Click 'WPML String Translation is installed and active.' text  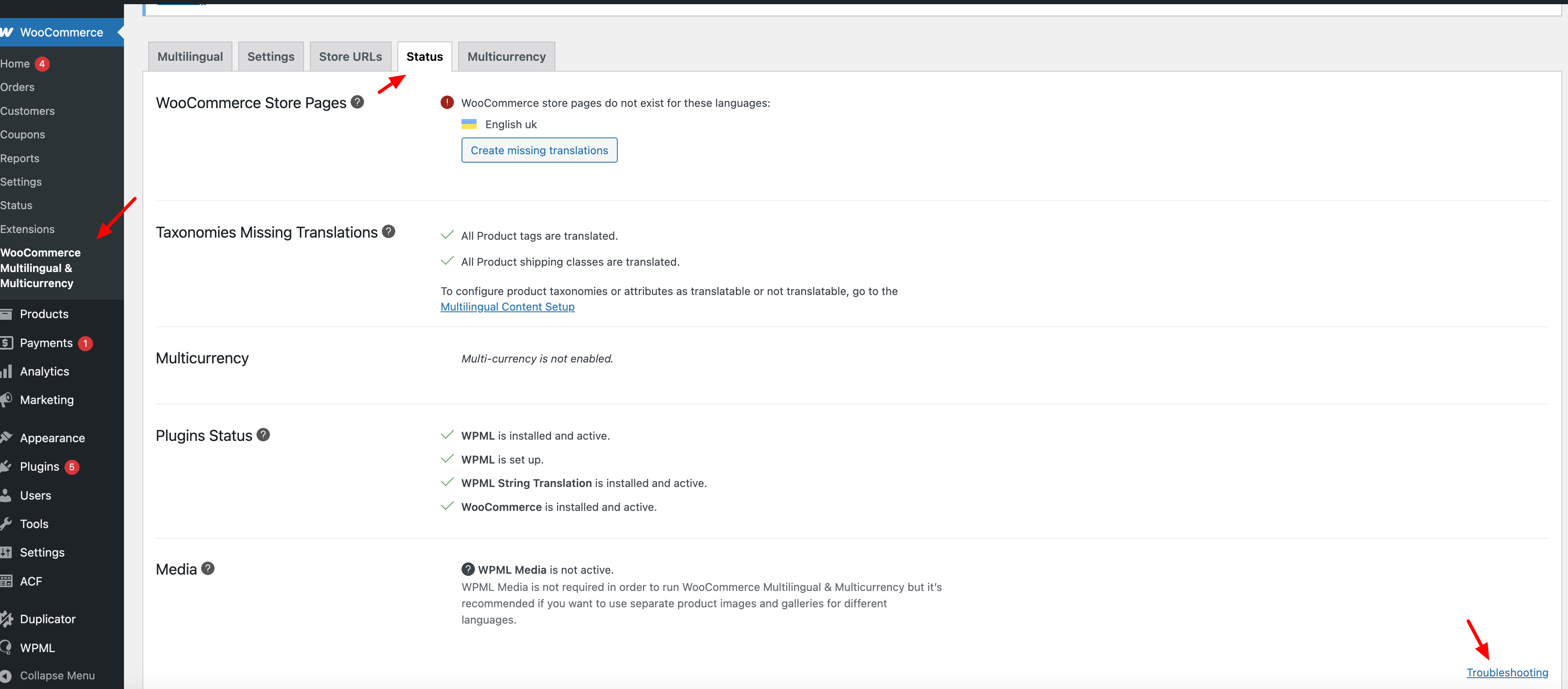pyautogui.click(x=584, y=483)
